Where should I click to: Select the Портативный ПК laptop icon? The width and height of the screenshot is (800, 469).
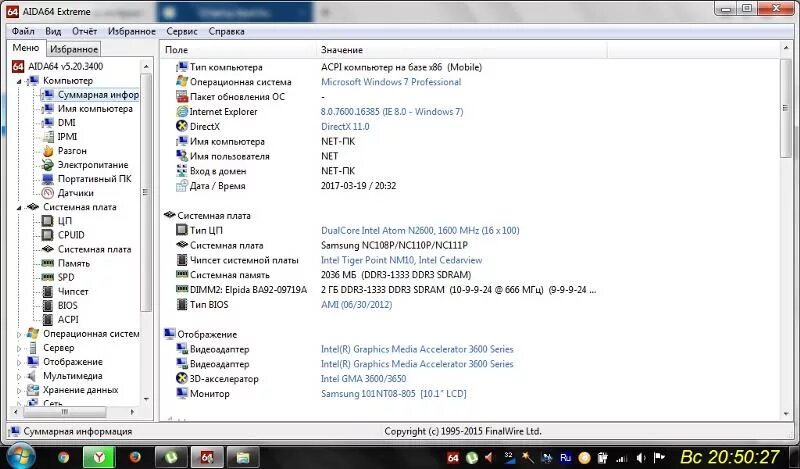tap(48, 179)
